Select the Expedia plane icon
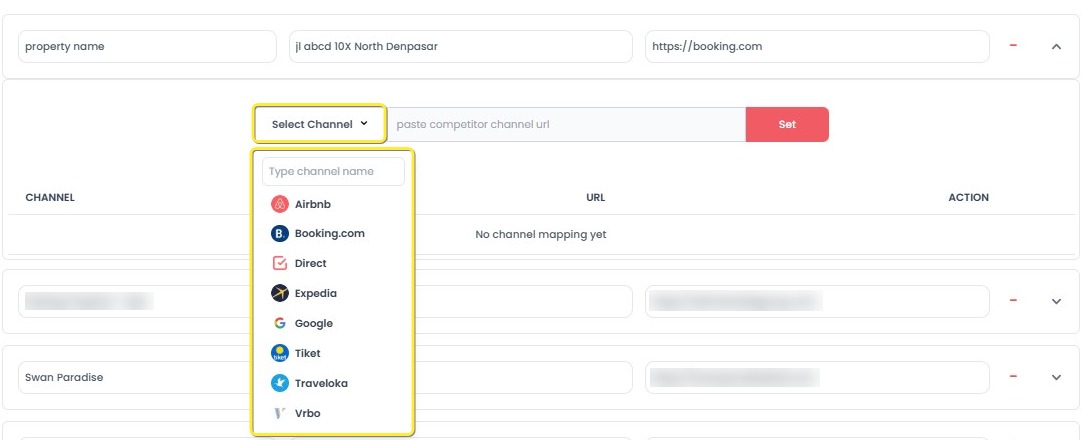The image size is (1085, 440). click(x=280, y=293)
